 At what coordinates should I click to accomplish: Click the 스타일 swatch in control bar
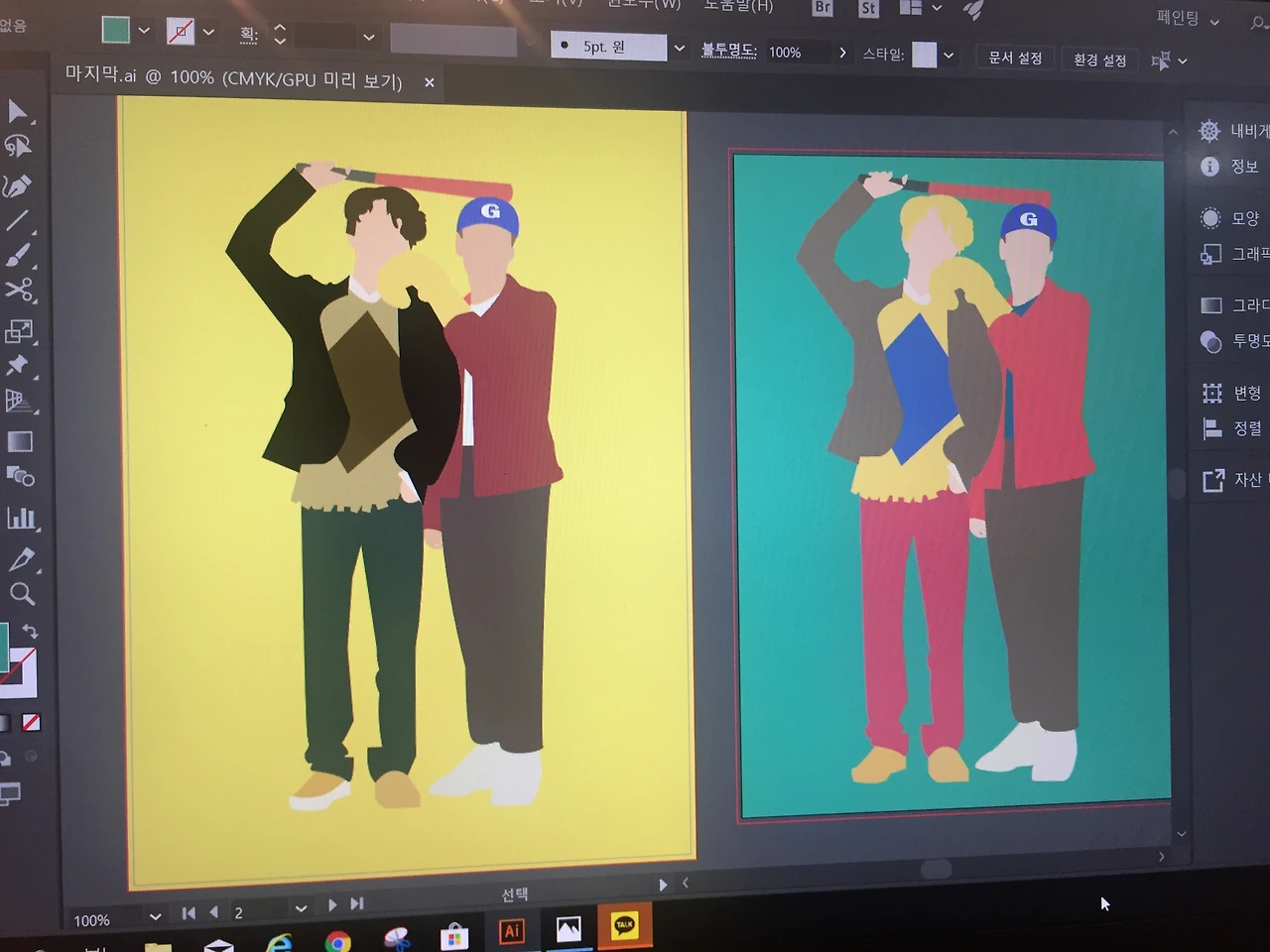coord(924,55)
